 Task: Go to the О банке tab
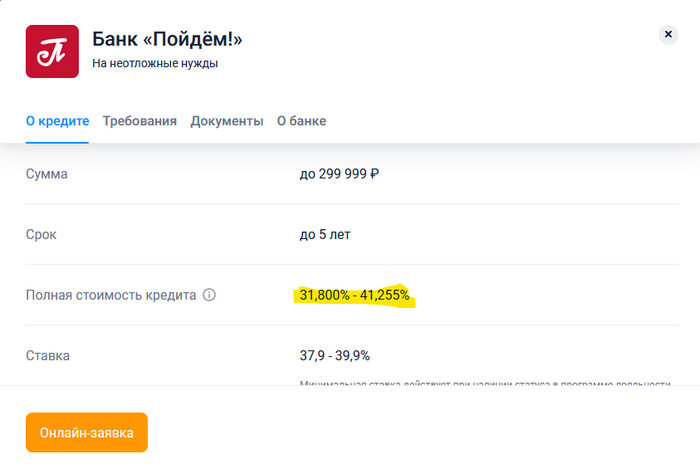click(x=301, y=121)
